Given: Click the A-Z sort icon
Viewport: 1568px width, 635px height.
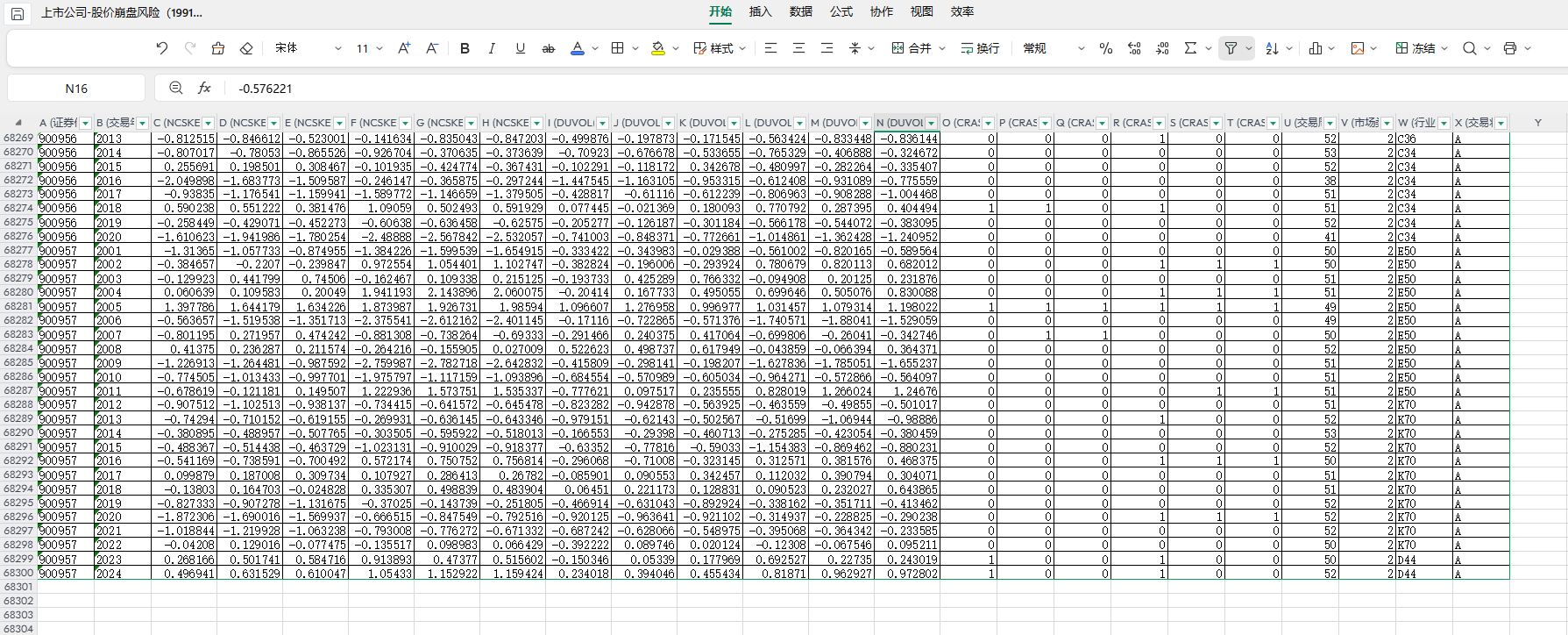Looking at the screenshot, I should point(1272,48).
